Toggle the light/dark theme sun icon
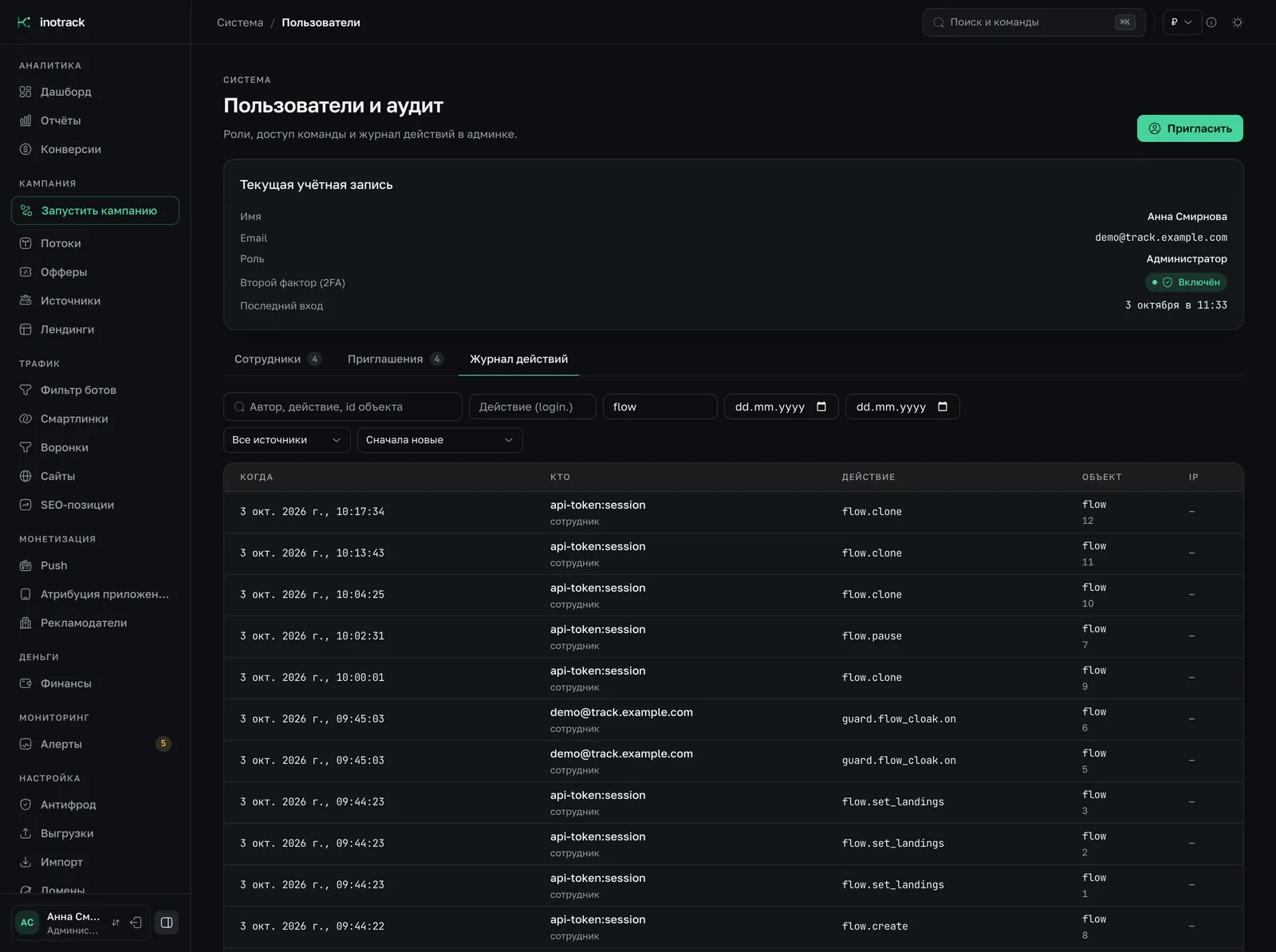Viewport: 1276px width, 952px height. pyautogui.click(x=1238, y=22)
